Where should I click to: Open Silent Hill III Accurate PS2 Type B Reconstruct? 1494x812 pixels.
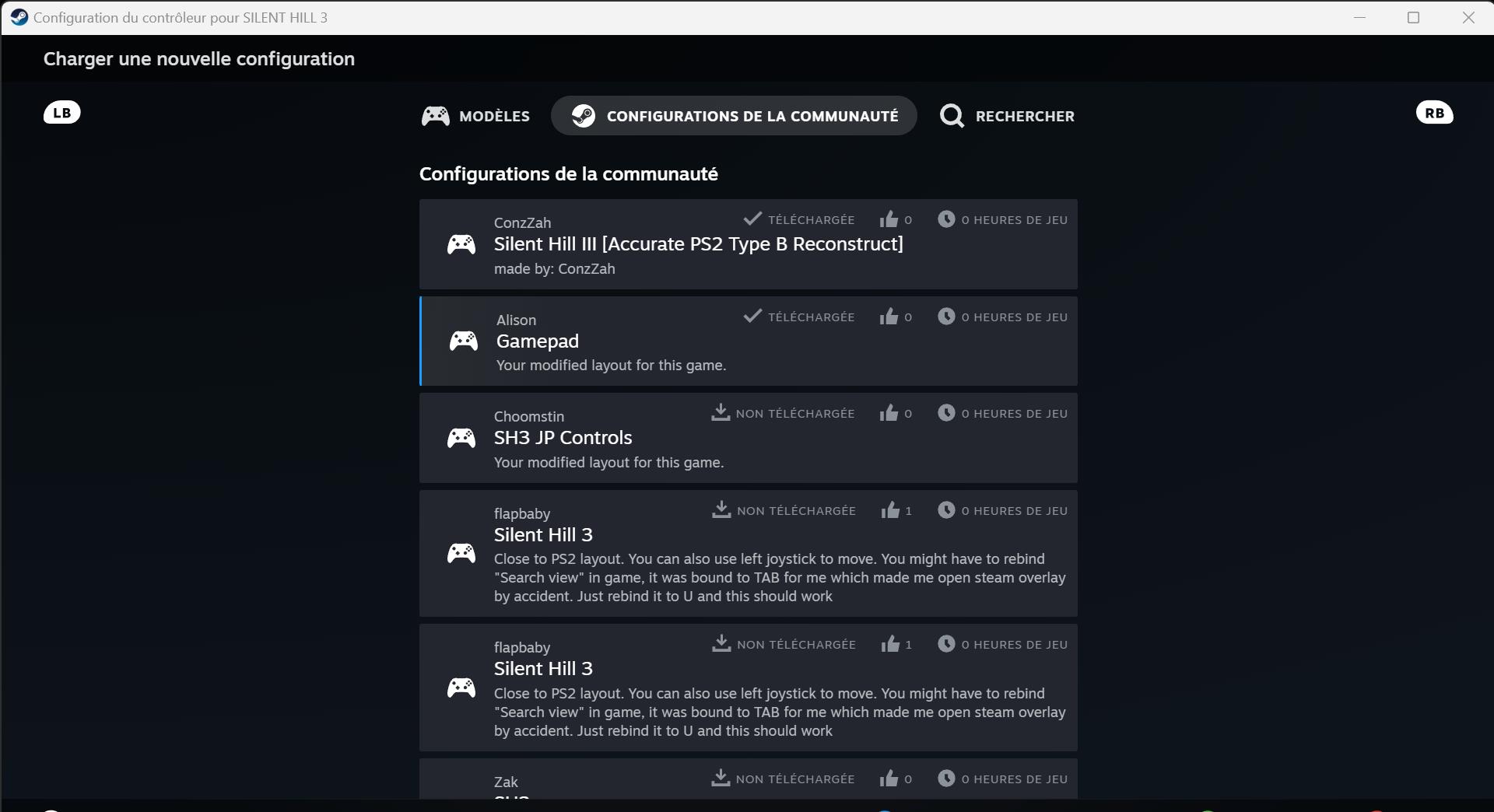(698, 243)
